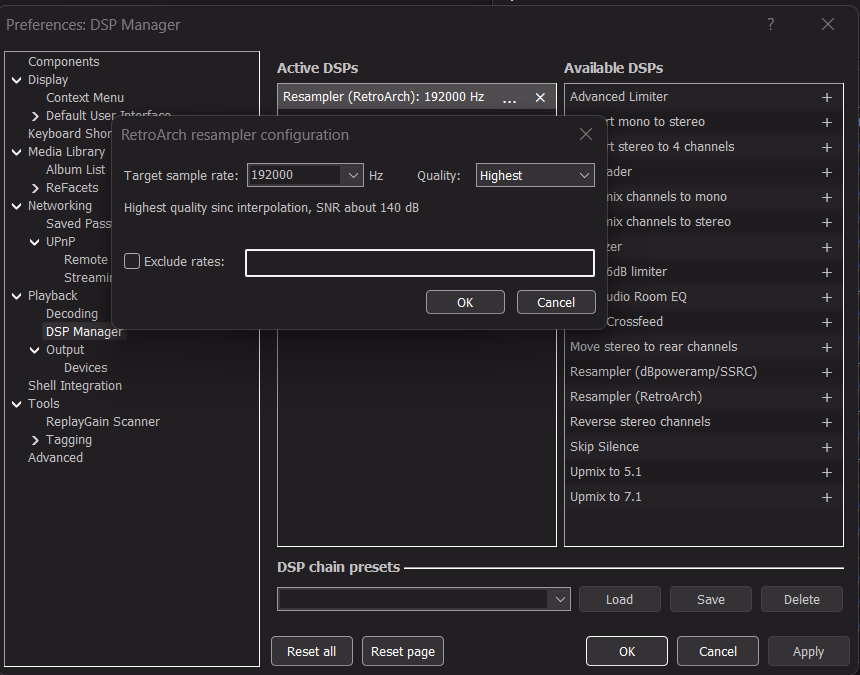860x675 pixels.
Task: Enable the Exclude rates checkbox
Action: point(132,261)
